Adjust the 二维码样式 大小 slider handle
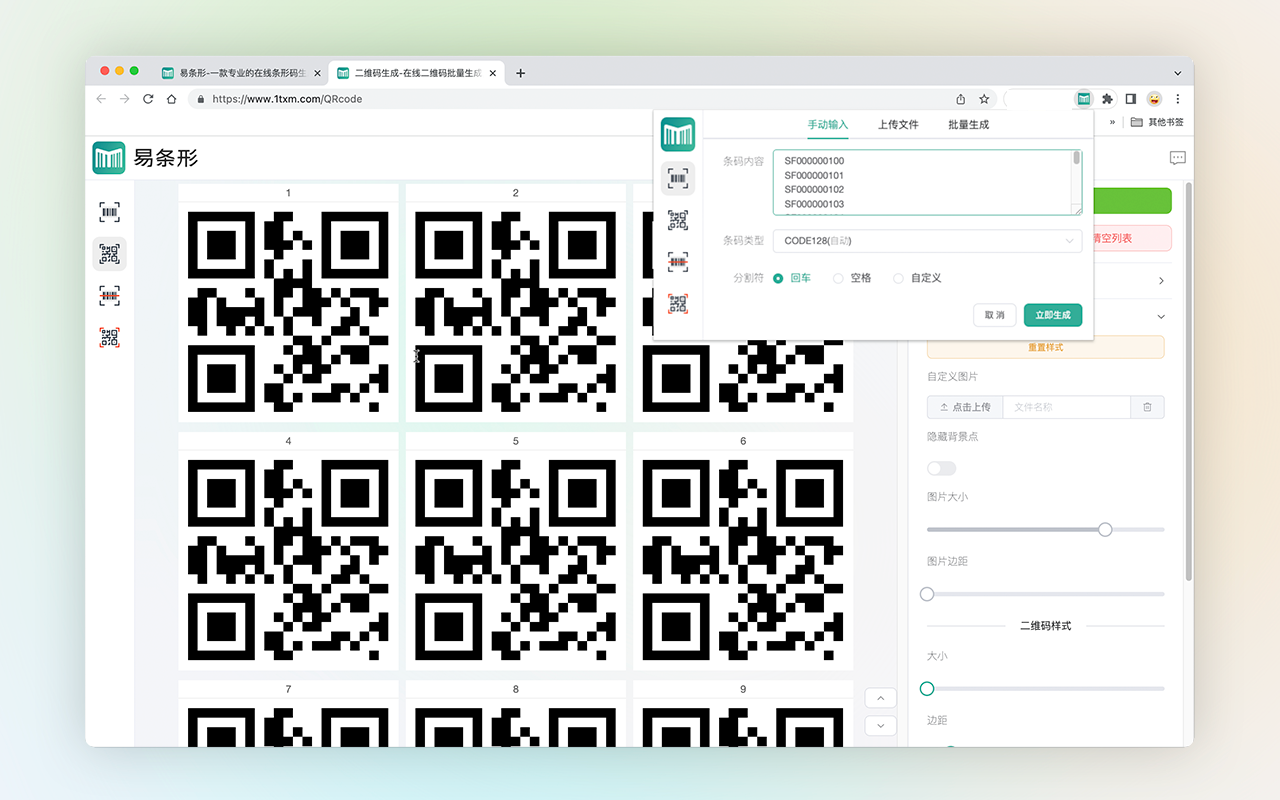The width and height of the screenshot is (1280, 800). point(927,688)
